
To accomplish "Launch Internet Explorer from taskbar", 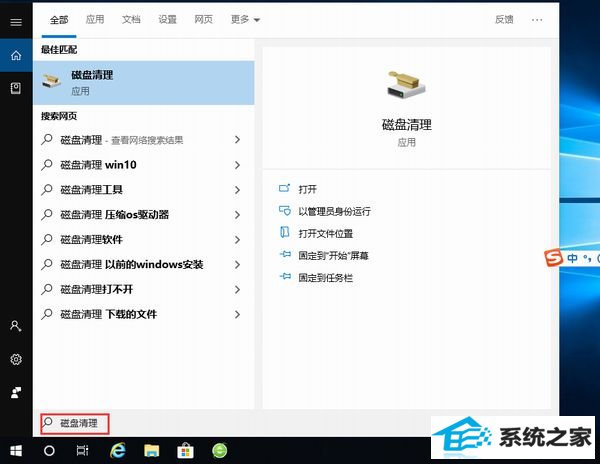I will pos(117,450).
